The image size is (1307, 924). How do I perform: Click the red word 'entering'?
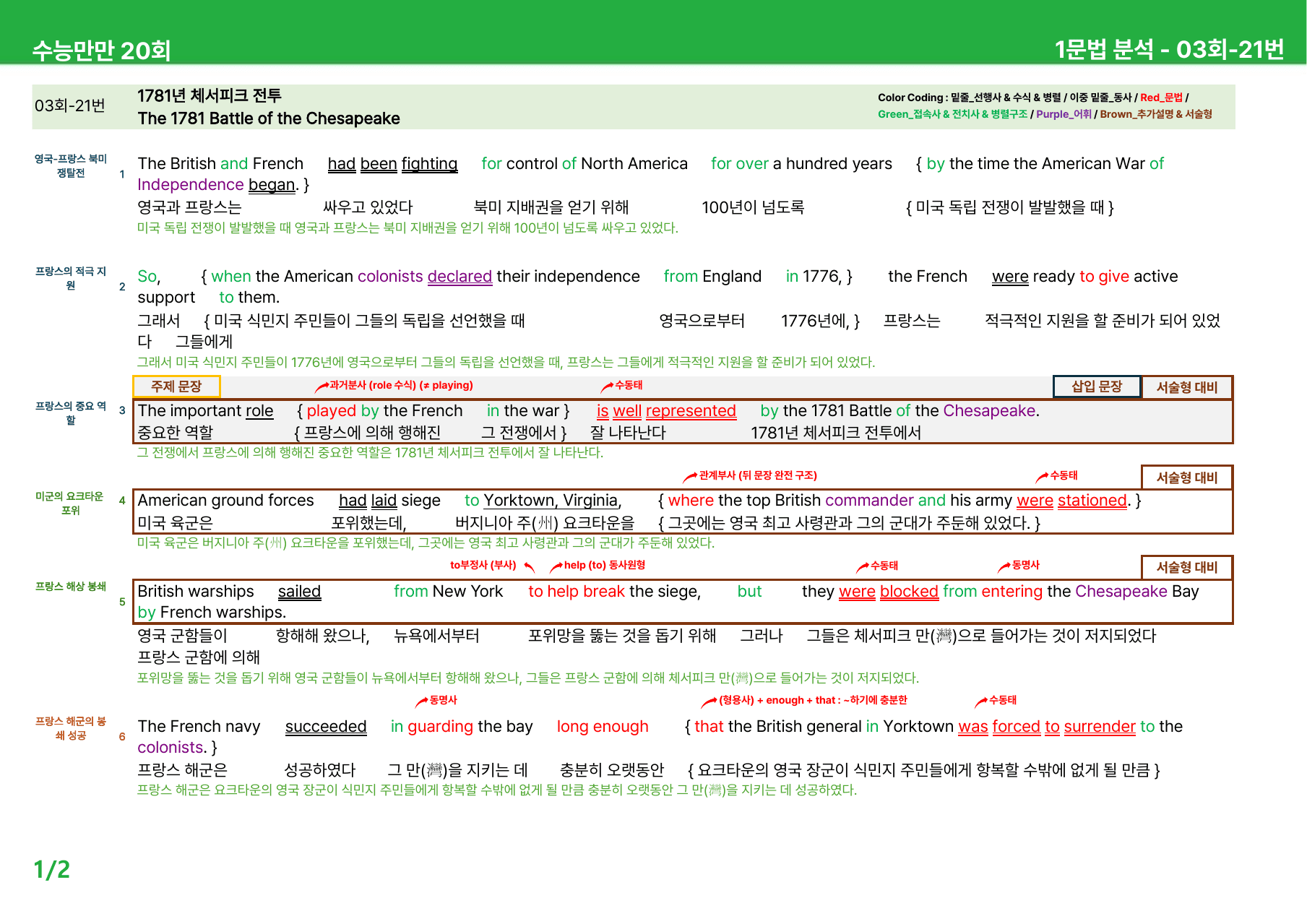click(x=1011, y=592)
